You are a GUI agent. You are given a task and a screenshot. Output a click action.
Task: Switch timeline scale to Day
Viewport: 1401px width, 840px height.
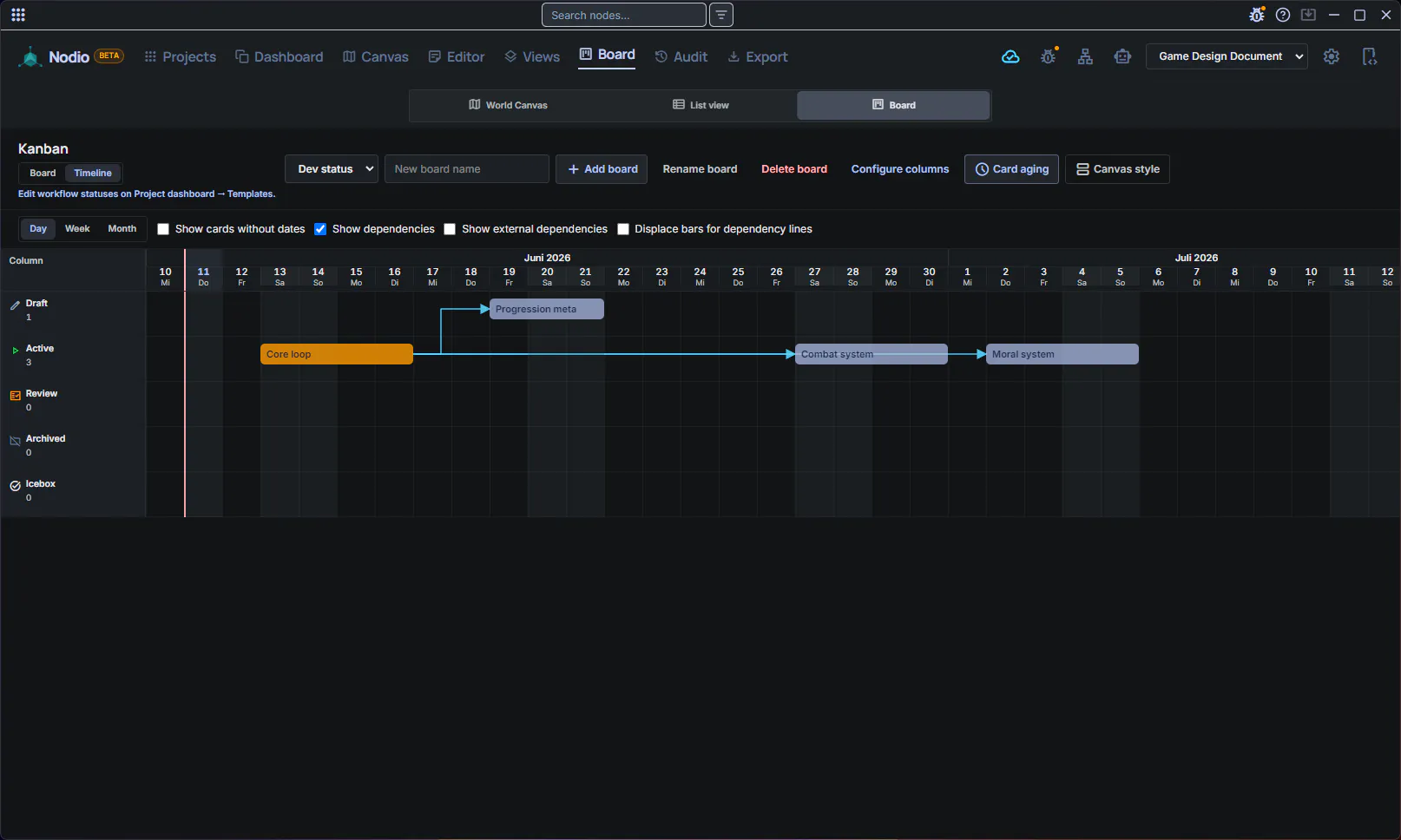coord(38,228)
